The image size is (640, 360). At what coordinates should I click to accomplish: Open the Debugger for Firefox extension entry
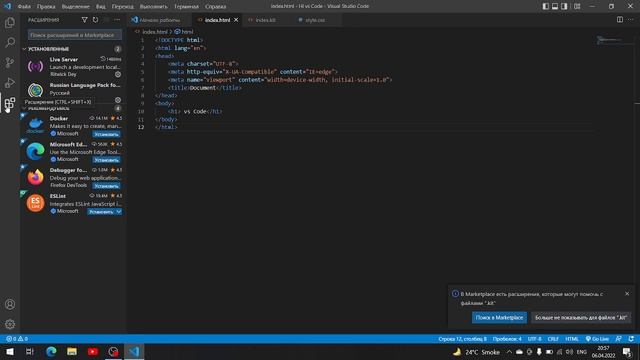click(x=73, y=178)
